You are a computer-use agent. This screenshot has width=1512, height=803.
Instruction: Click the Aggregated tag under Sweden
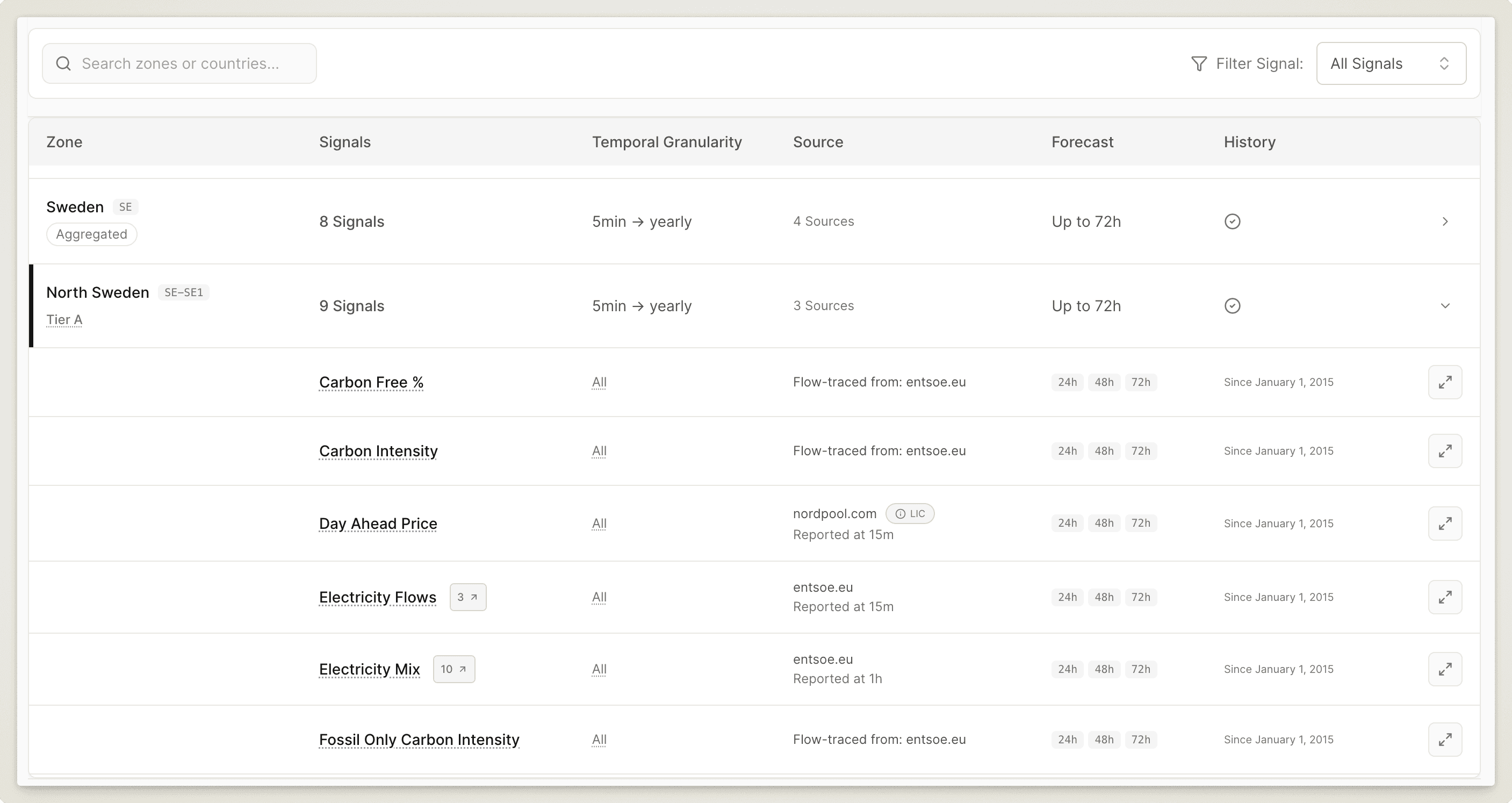(91, 234)
